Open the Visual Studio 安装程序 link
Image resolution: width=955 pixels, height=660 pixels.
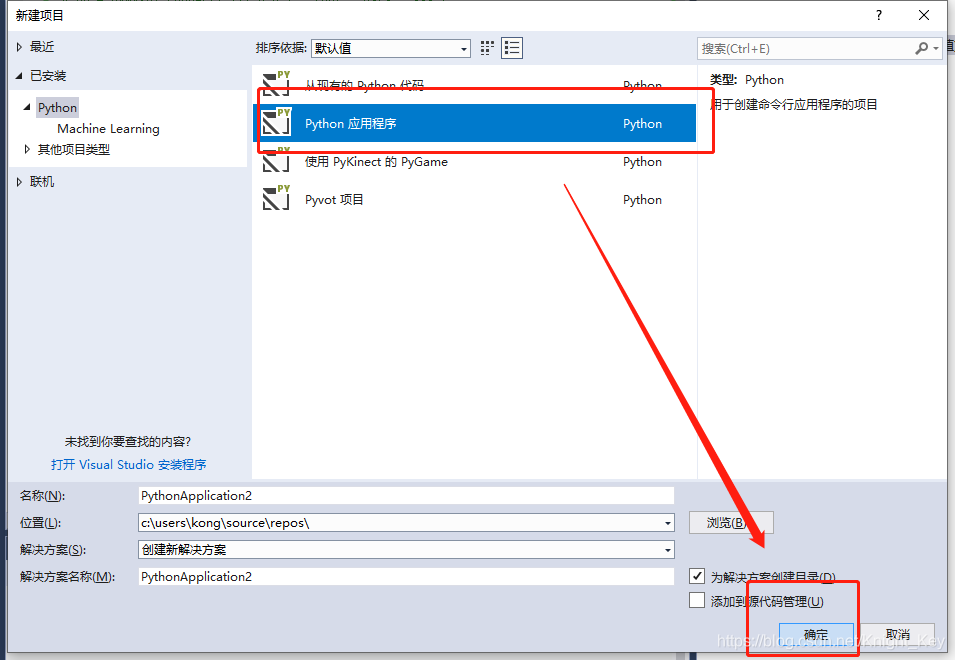[128, 464]
